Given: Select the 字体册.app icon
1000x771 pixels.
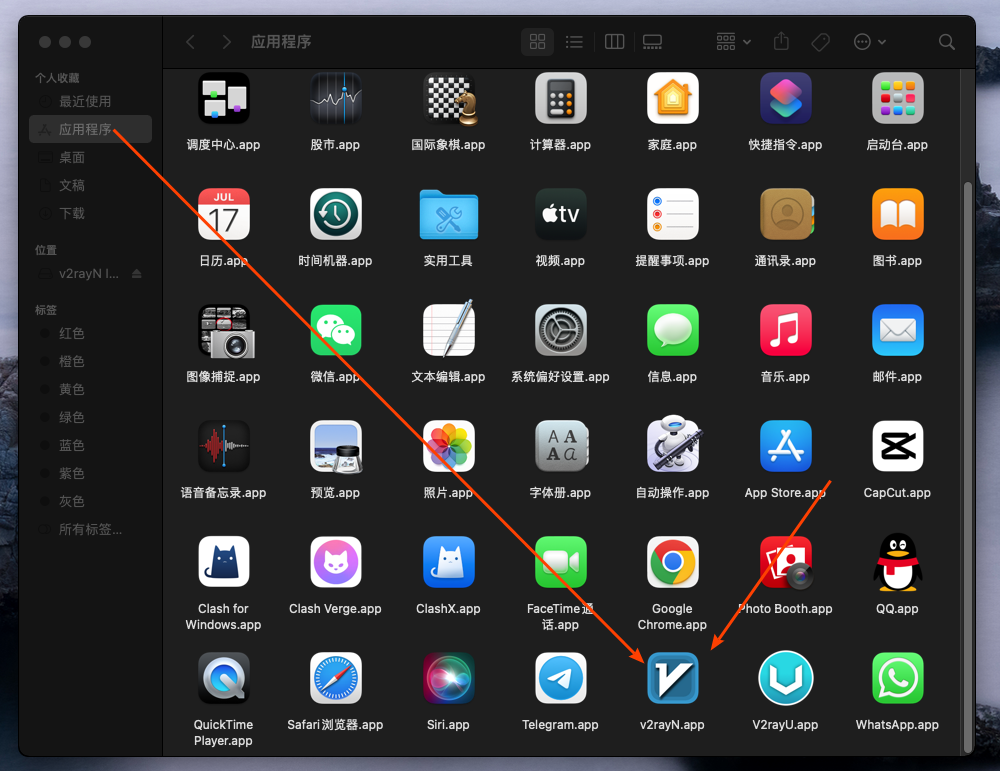Looking at the screenshot, I should point(560,446).
